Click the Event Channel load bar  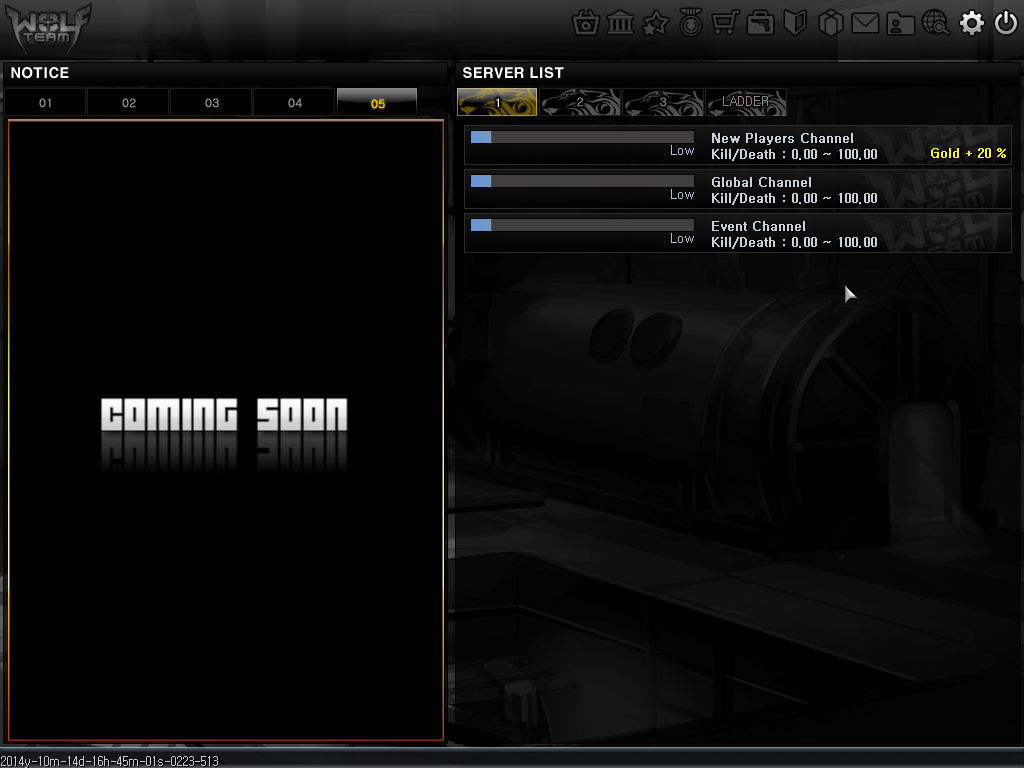582,225
